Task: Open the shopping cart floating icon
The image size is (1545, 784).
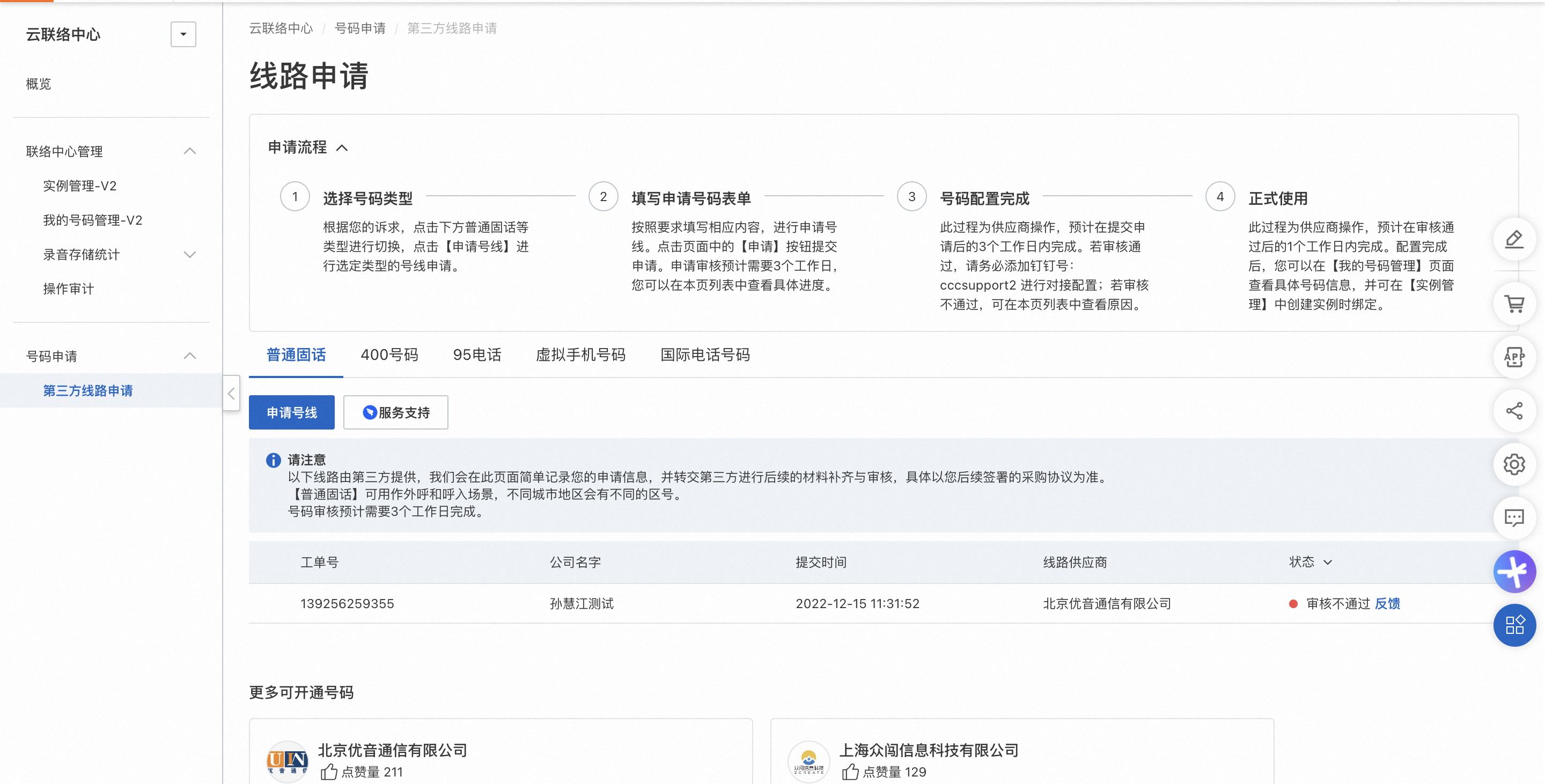Action: [x=1514, y=304]
